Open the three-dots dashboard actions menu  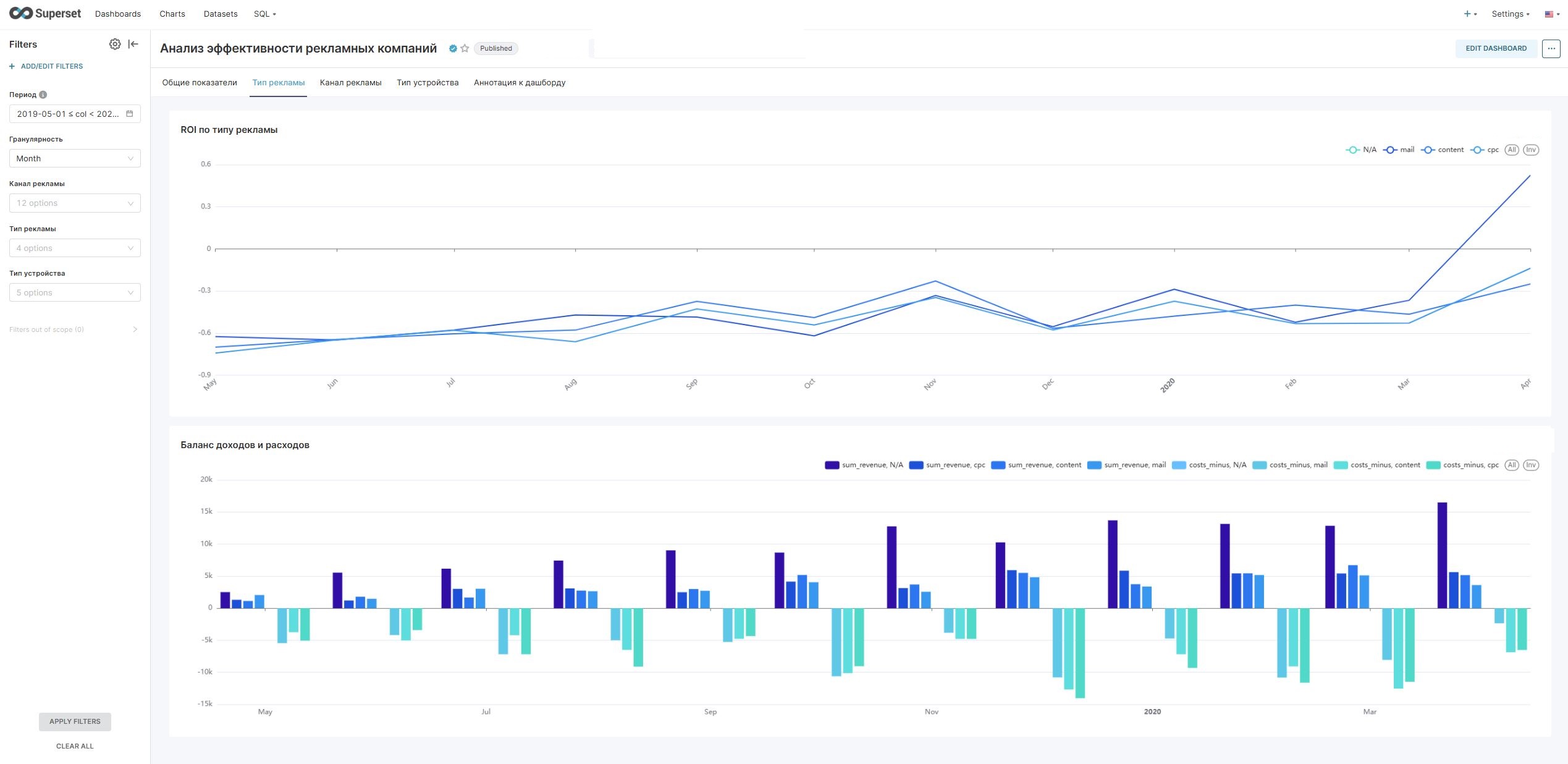(x=1551, y=48)
